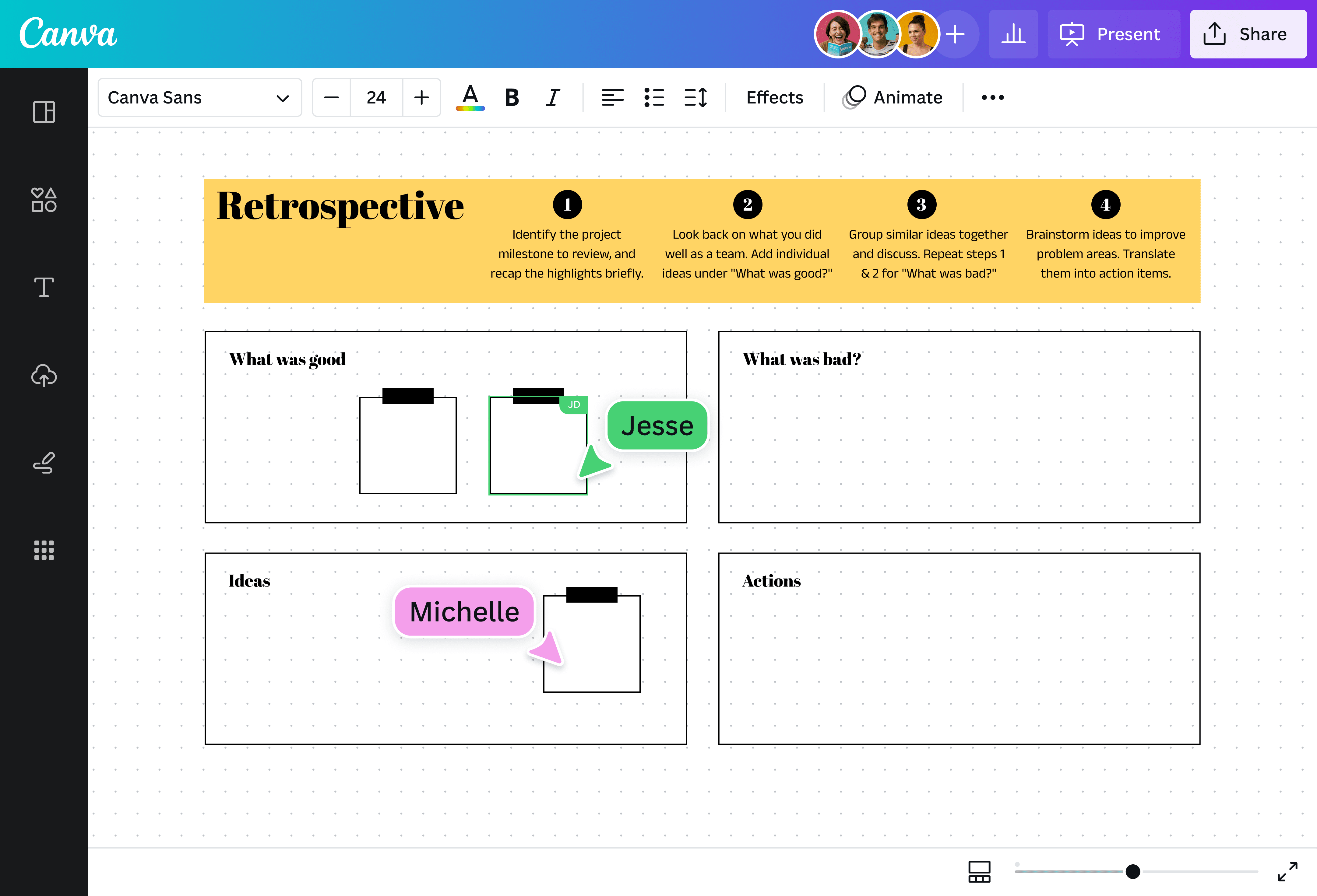Expand the whiteboard to fullscreen
This screenshot has width=1317, height=896.
click(x=1287, y=872)
